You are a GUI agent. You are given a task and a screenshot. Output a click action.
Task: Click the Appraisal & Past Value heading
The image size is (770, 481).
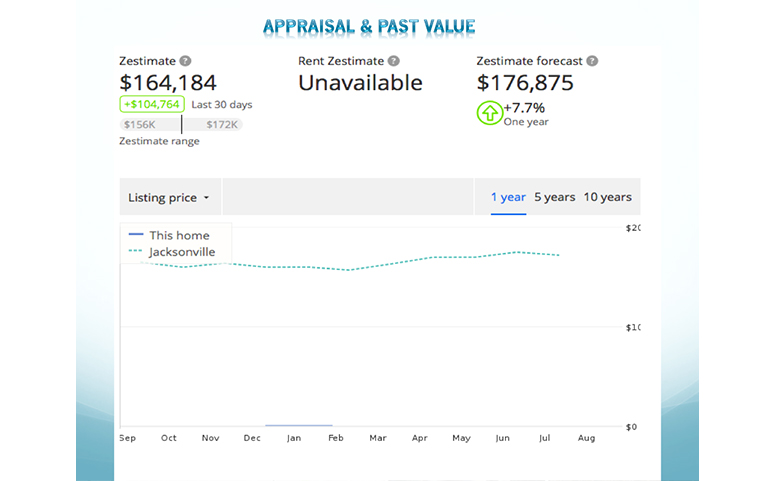370,26
